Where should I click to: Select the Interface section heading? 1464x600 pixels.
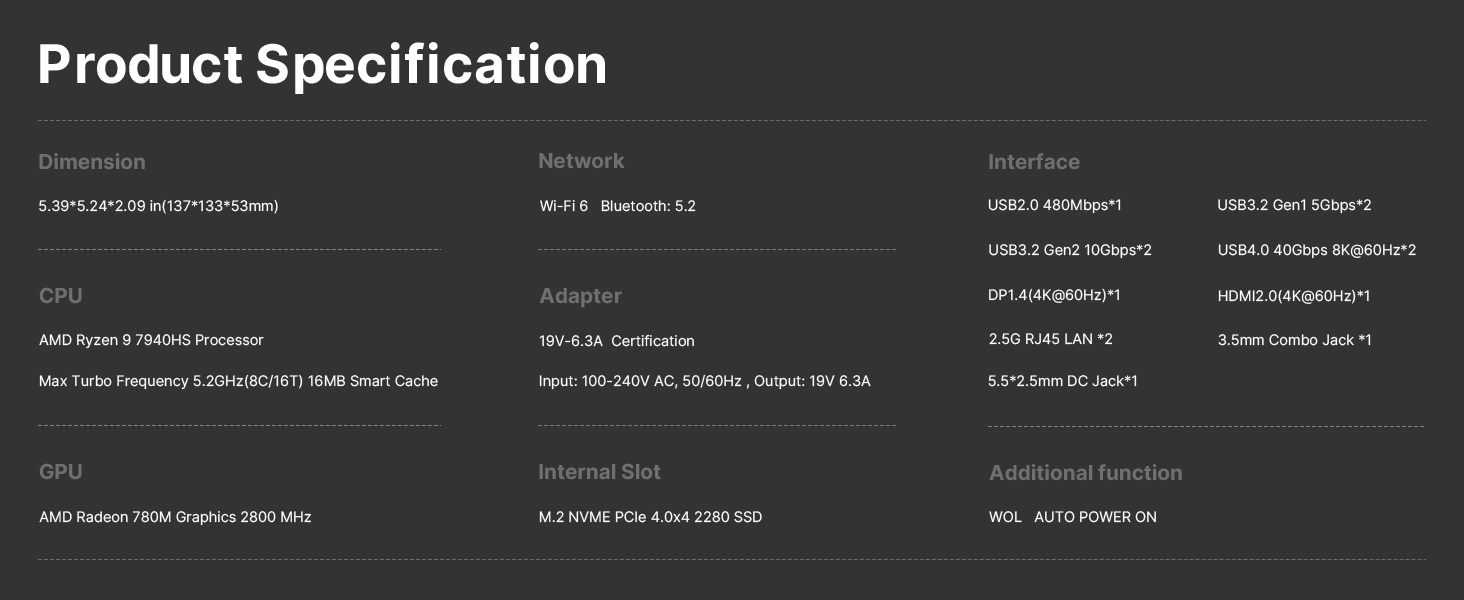(1033, 162)
